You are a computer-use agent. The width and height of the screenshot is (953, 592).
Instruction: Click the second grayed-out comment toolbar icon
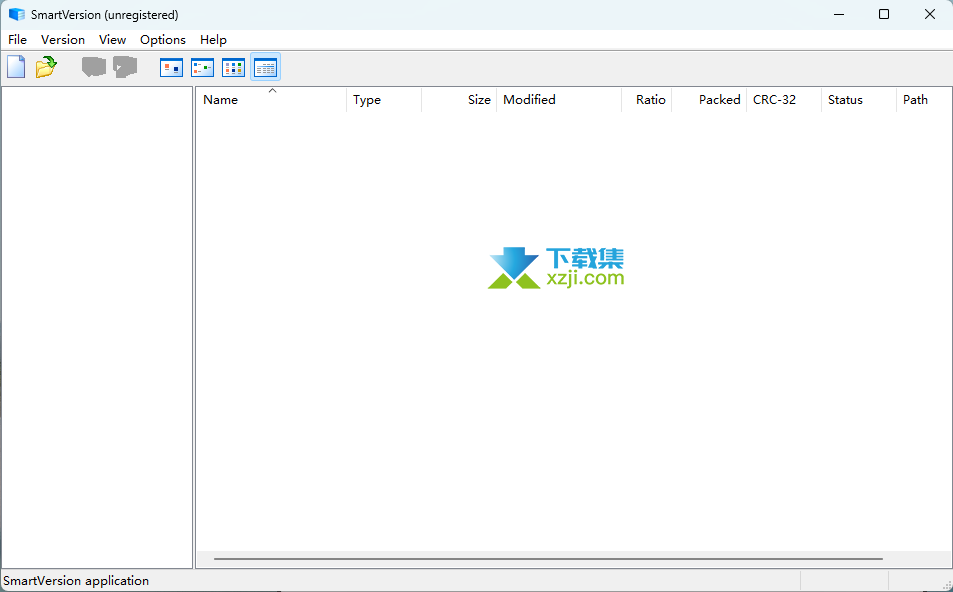click(x=125, y=67)
